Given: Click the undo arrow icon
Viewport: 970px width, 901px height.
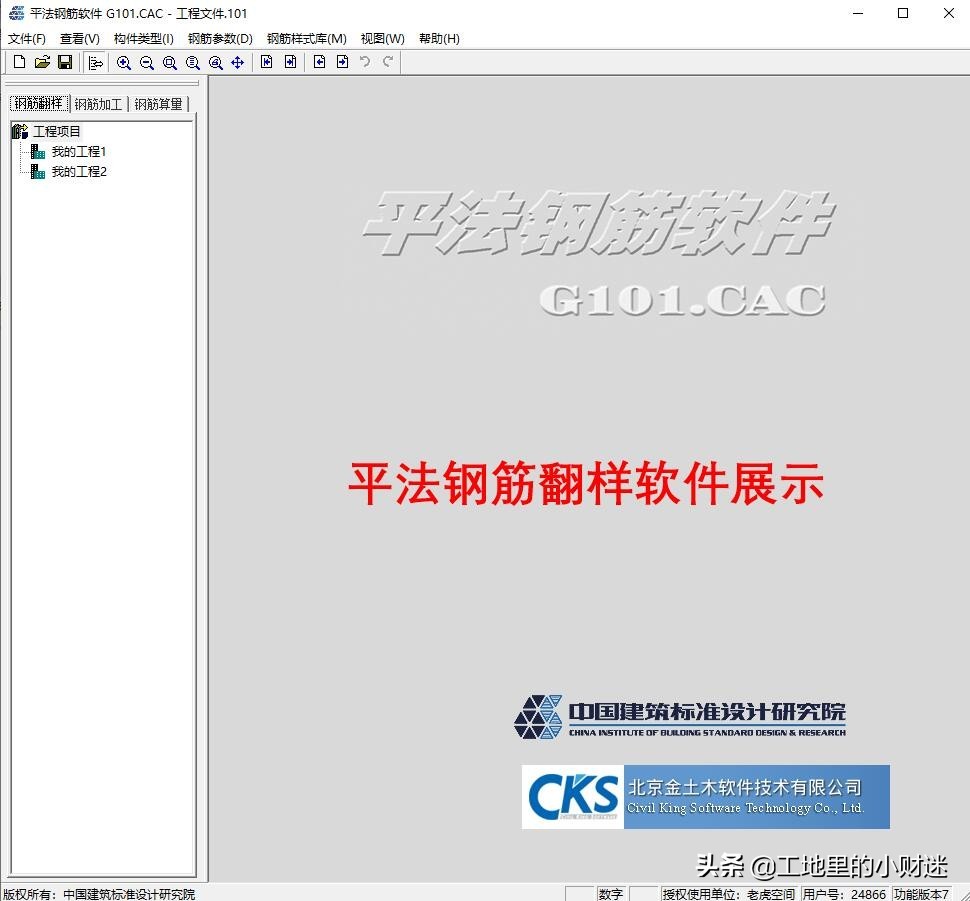Looking at the screenshot, I should click(365, 61).
